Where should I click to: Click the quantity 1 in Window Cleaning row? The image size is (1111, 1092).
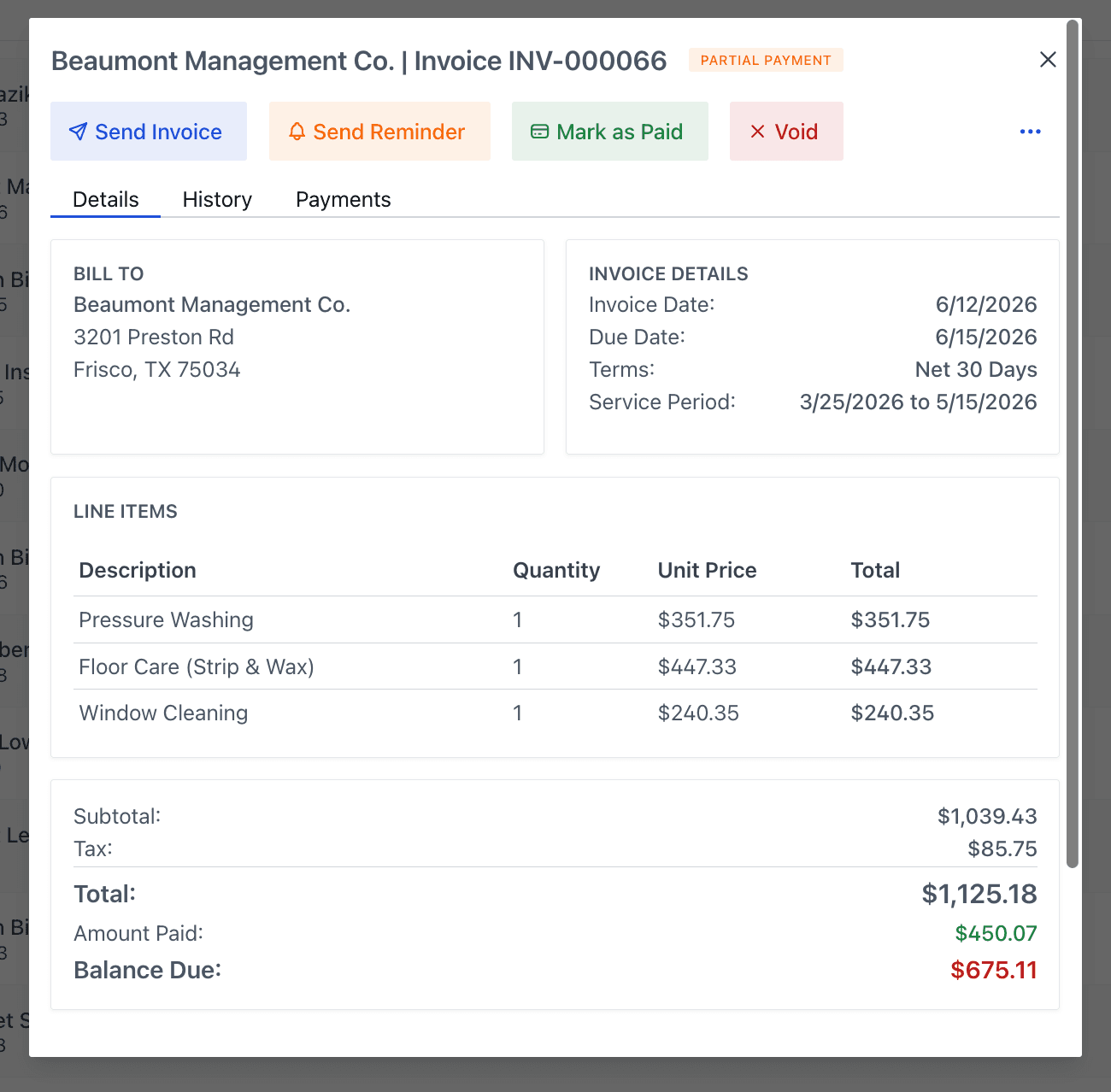(x=517, y=713)
